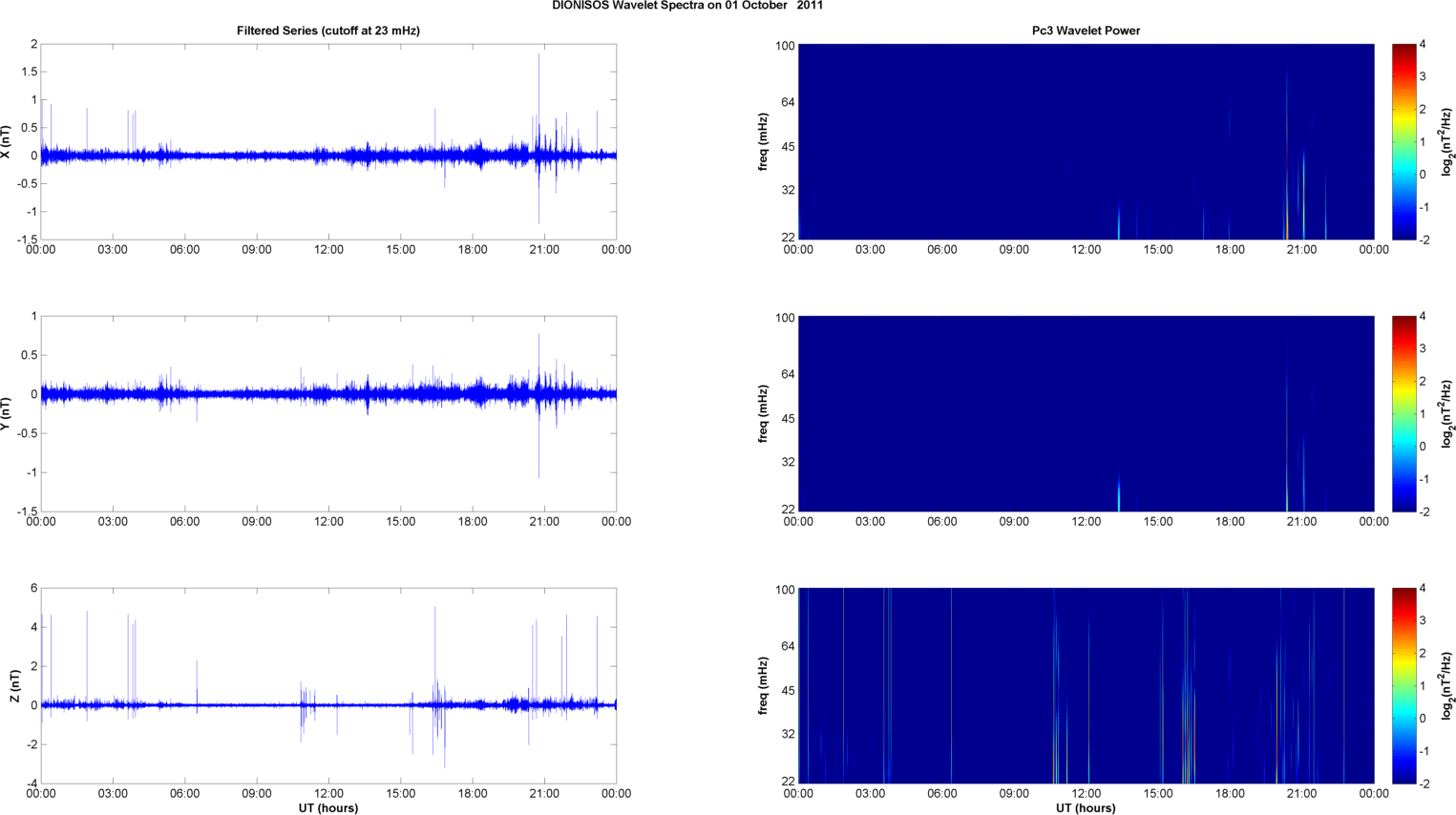Click the DIONISOS Wavelet Spectra main title

click(687, 5)
